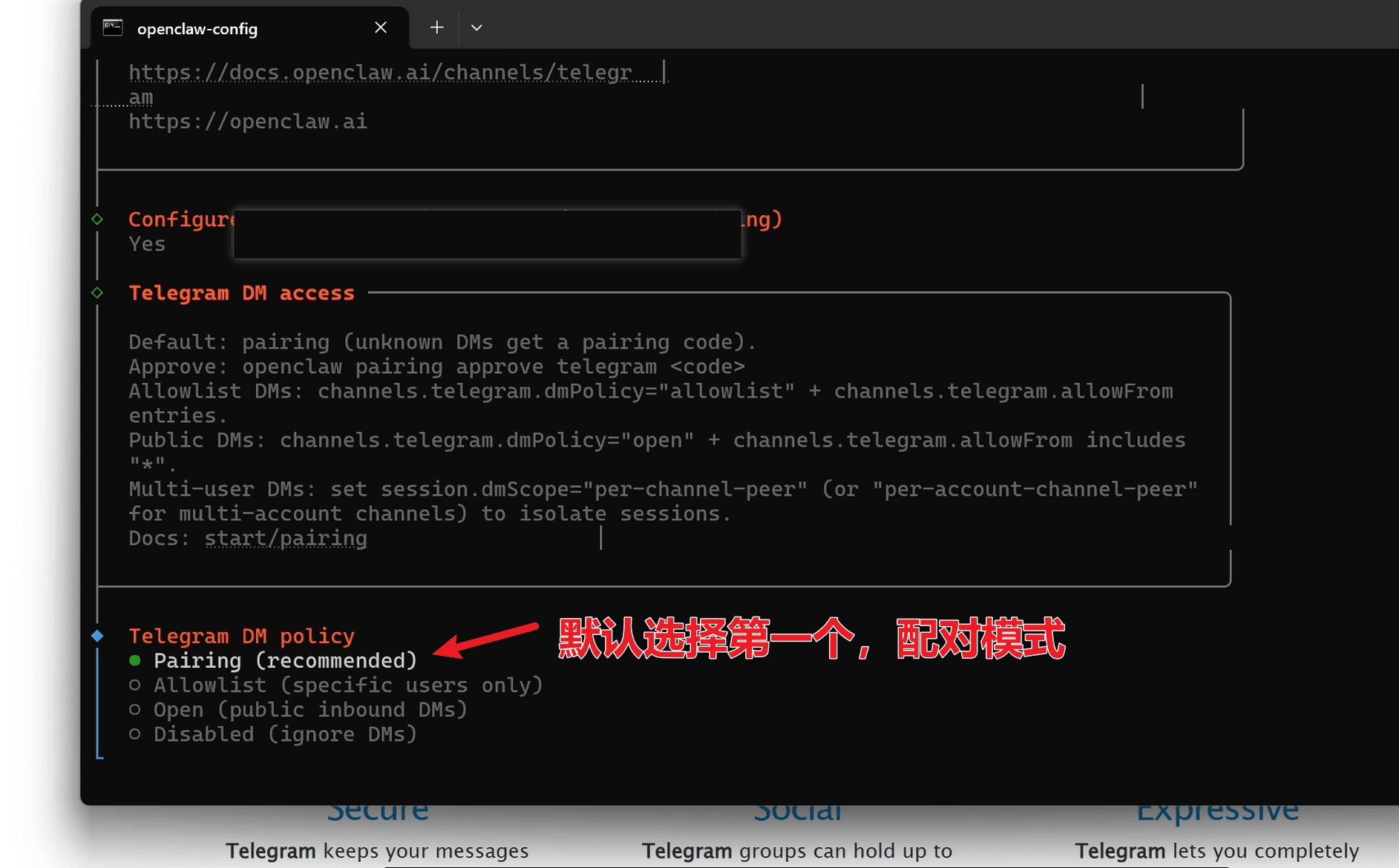Click the blue diamond beside Telegram DM policy

click(97, 636)
